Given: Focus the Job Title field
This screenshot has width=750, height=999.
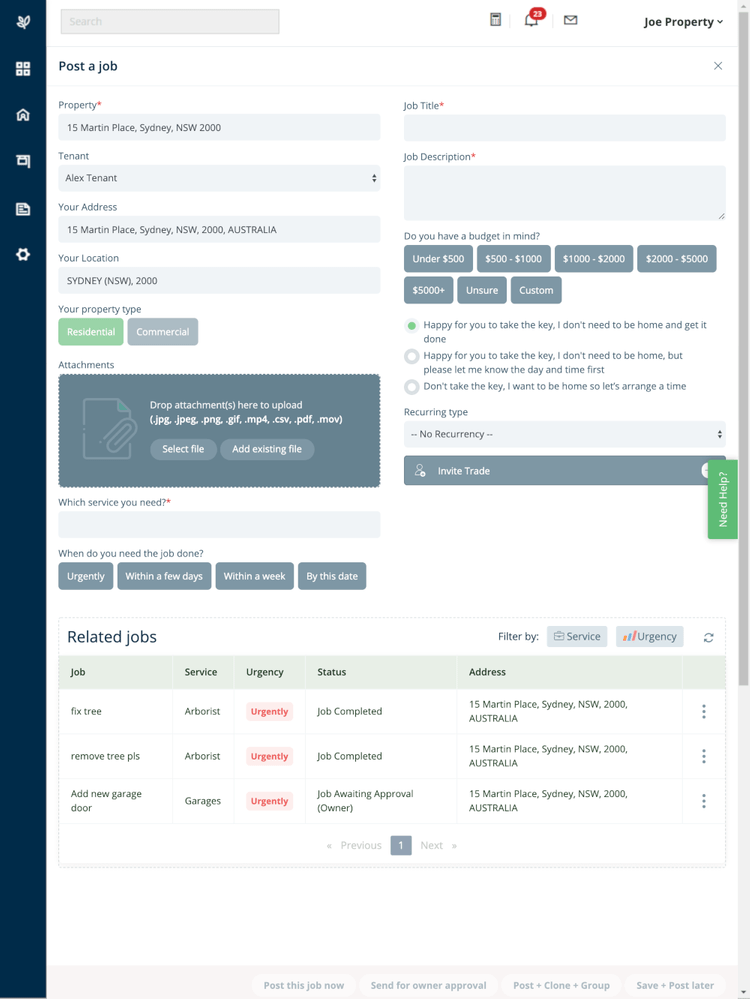Looking at the screenshot, I should [565, 128].
